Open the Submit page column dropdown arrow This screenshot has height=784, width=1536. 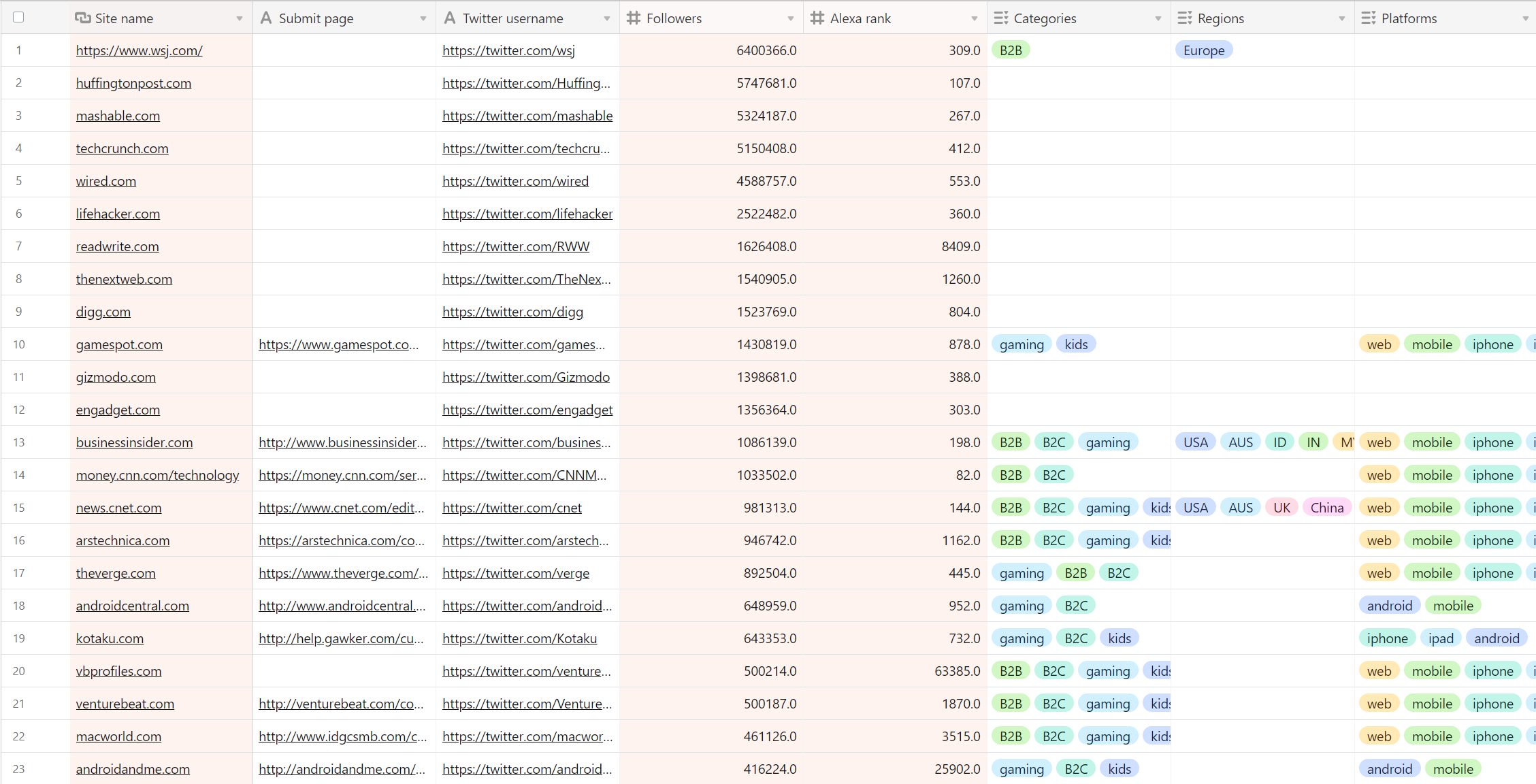coord(423,19)
